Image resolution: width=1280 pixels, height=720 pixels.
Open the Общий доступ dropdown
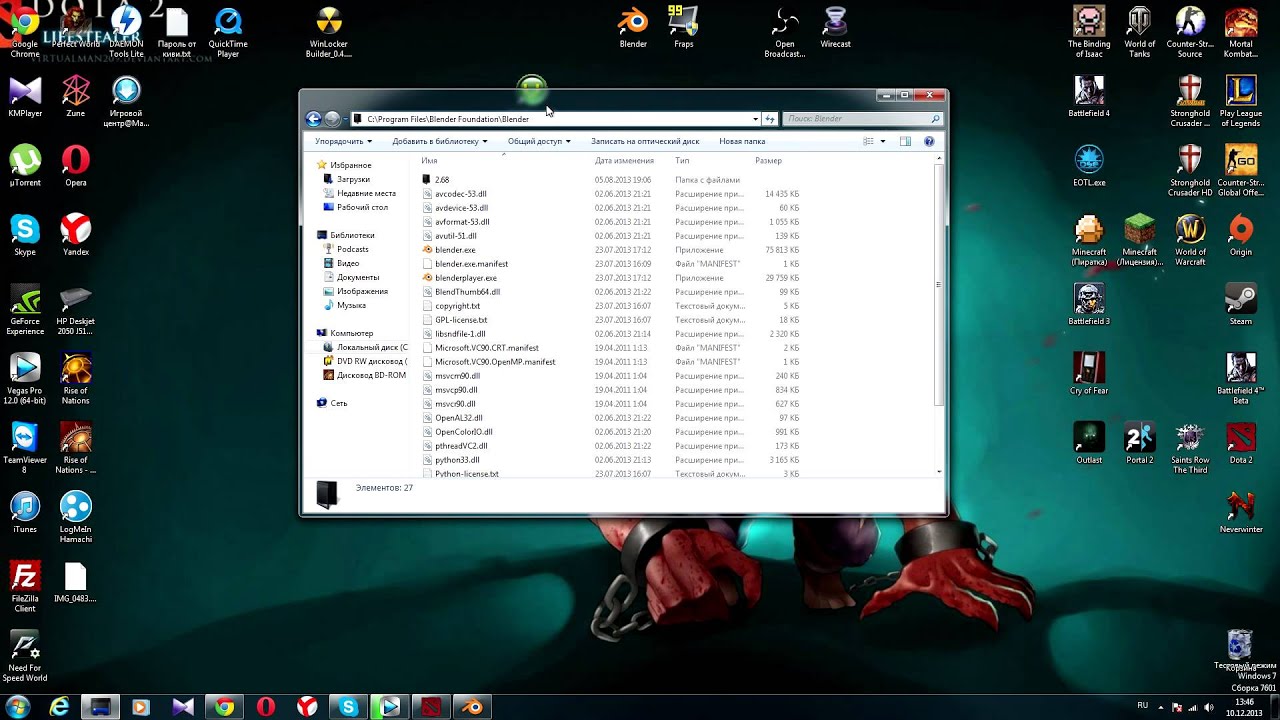[x=539, y=142]
